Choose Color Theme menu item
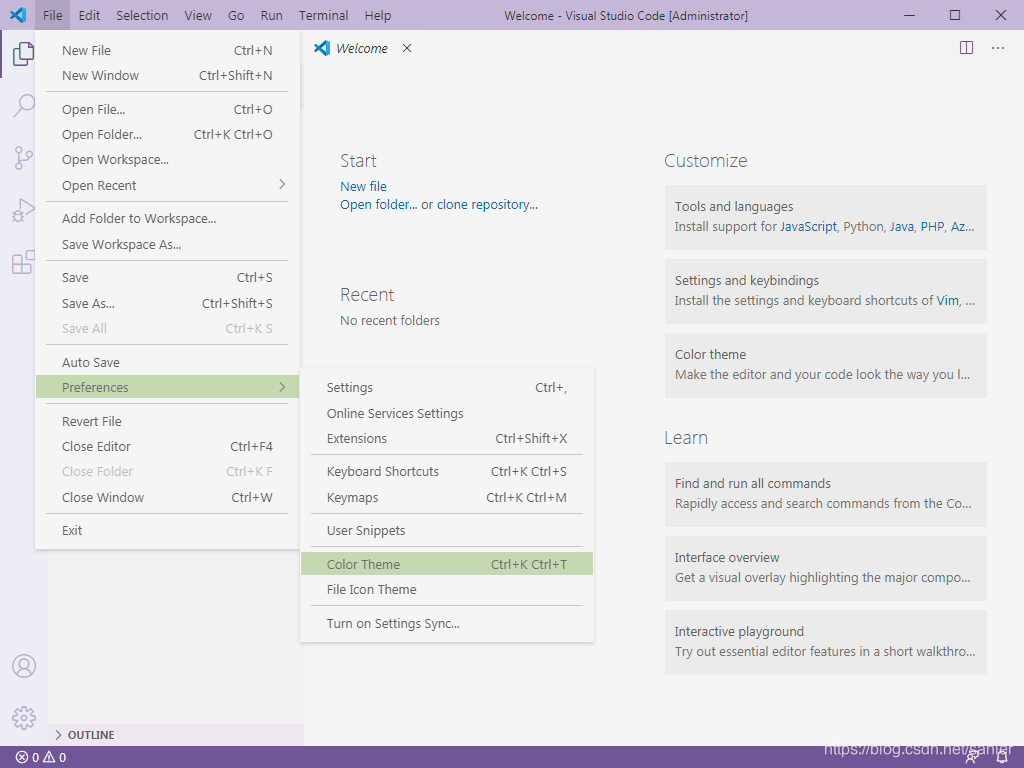The width and height of the screenshot is (1024, 768). point(447,564)
